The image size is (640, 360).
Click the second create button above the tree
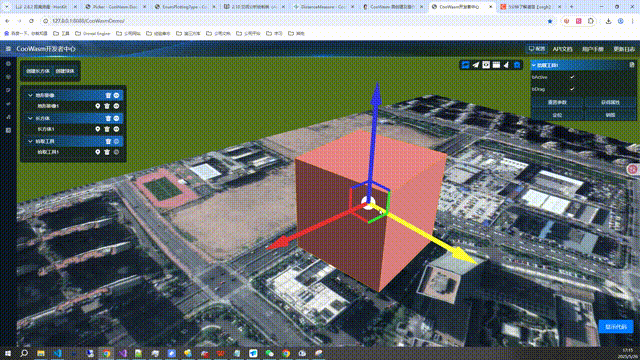[65, 71]
